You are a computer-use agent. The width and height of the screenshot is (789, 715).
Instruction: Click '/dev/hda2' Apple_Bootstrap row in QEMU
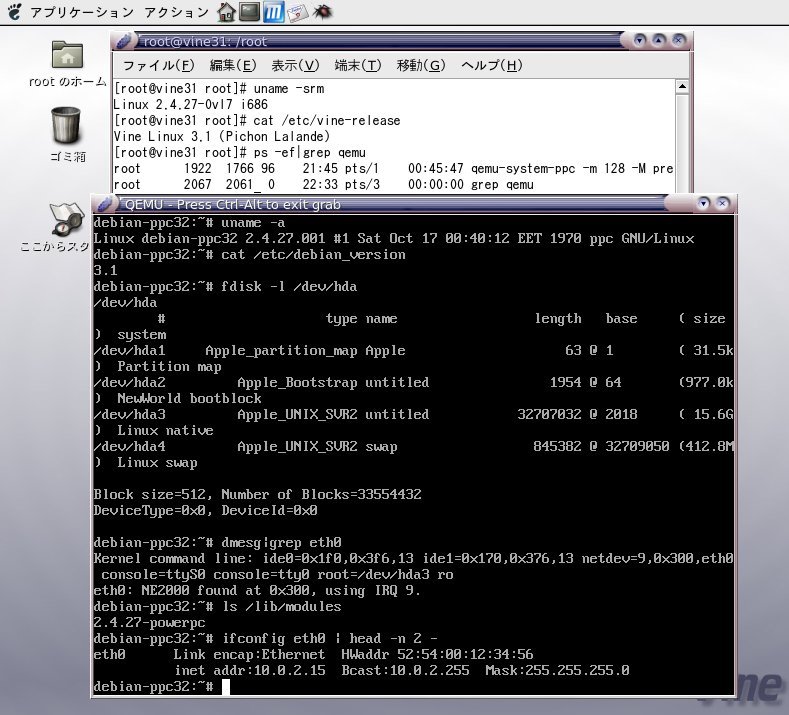tap(414, 382)
